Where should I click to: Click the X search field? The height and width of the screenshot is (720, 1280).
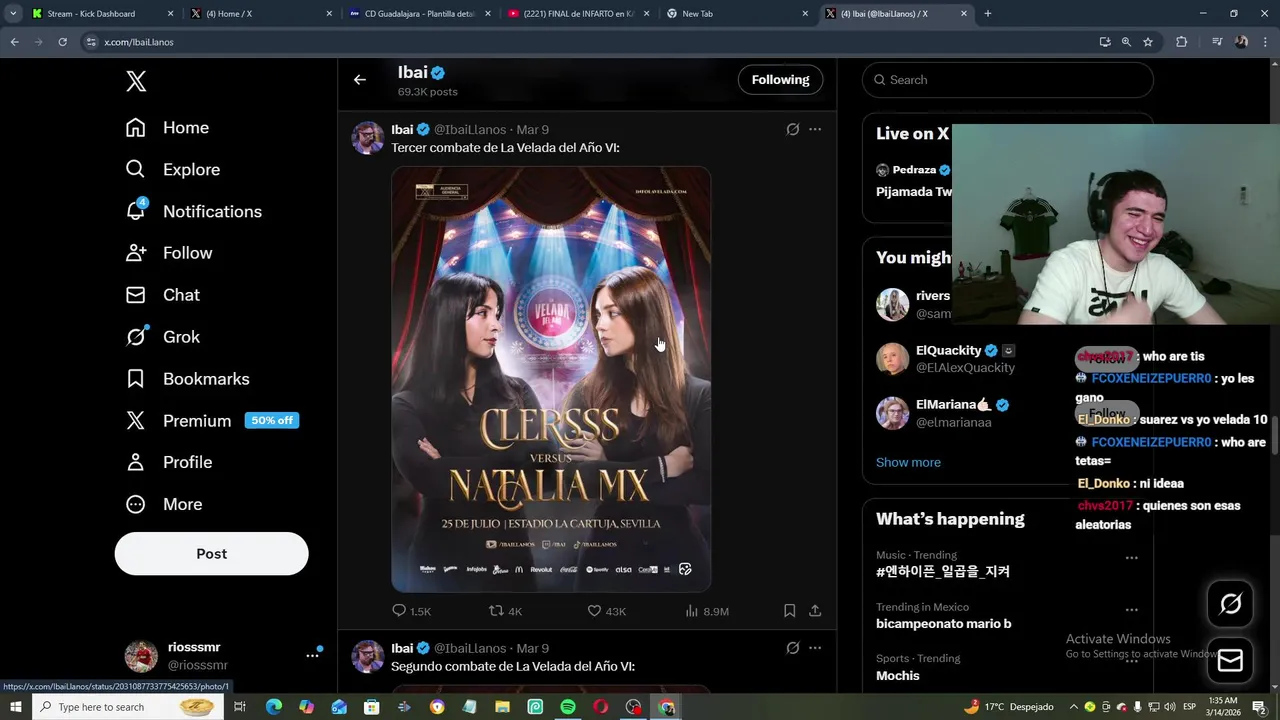point(1008,80)
